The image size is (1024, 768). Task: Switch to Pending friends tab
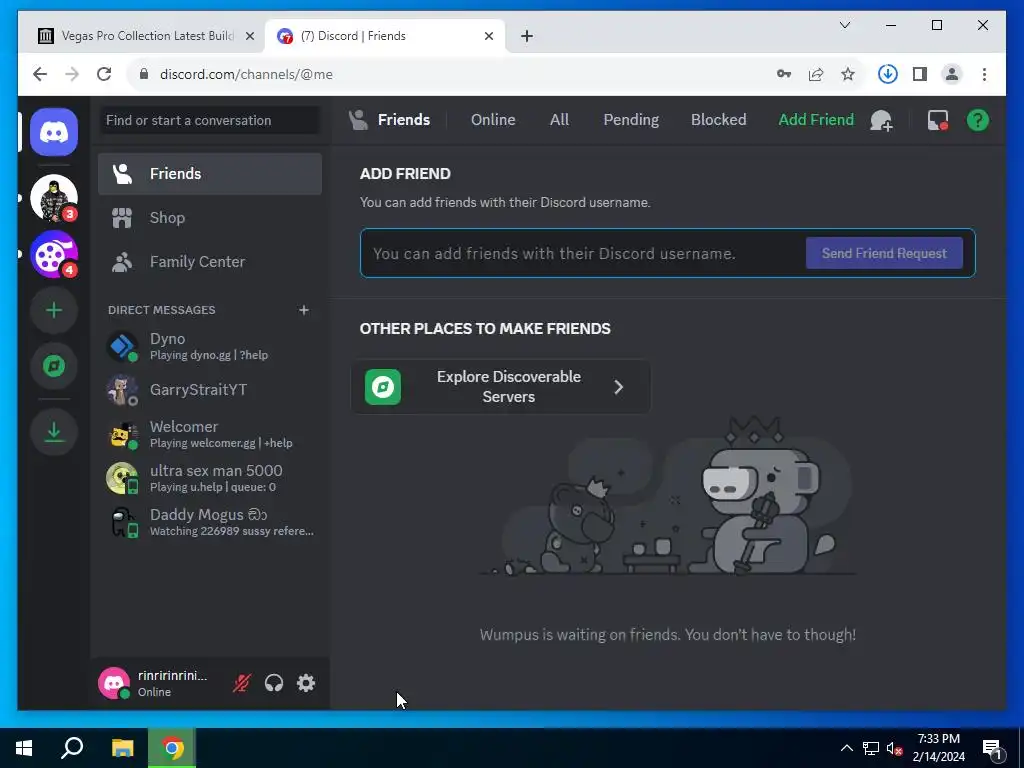pos(631,120)
